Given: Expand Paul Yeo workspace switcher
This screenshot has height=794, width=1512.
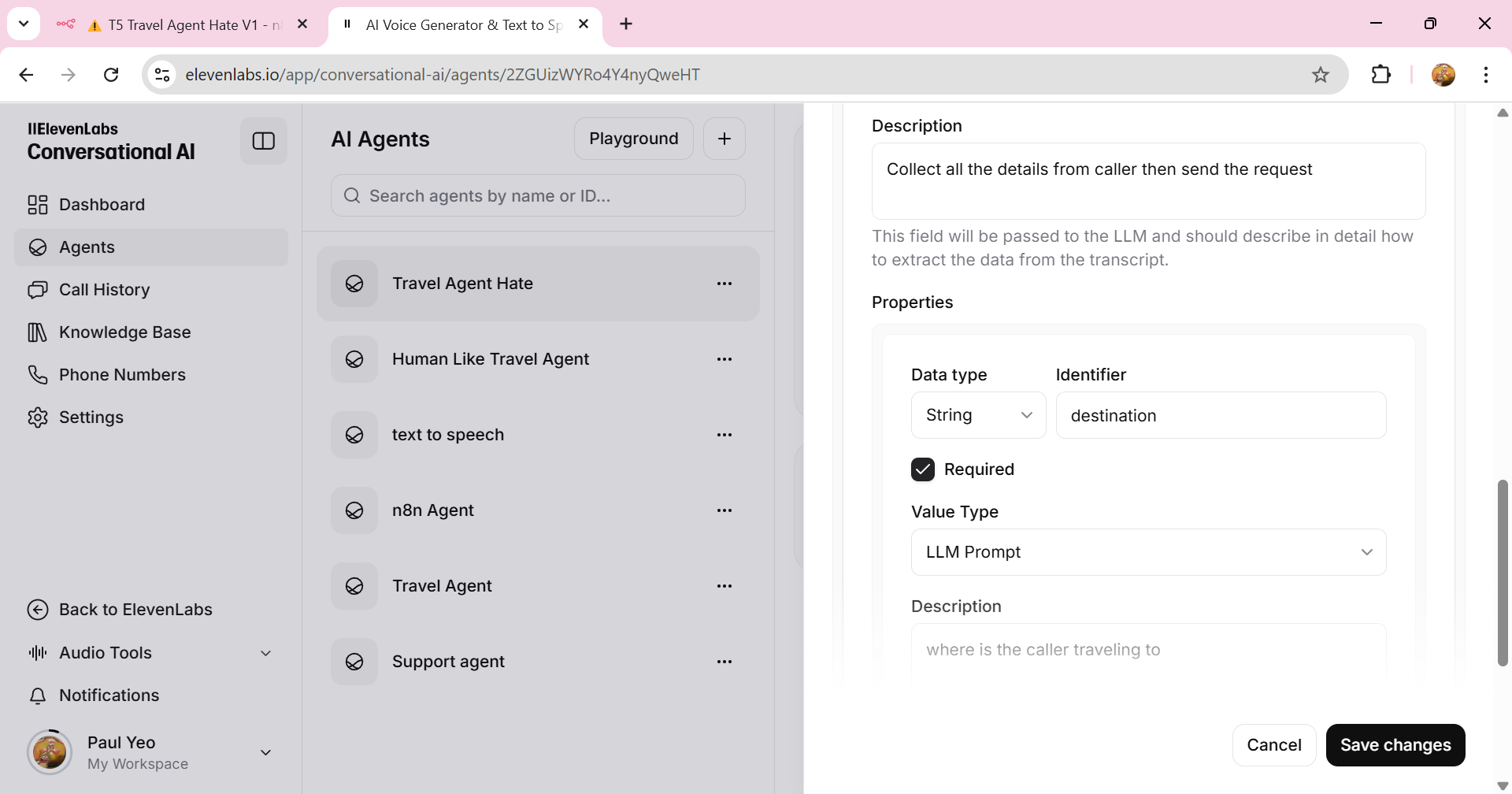Looking at the screenshot, I should point(150,753).
